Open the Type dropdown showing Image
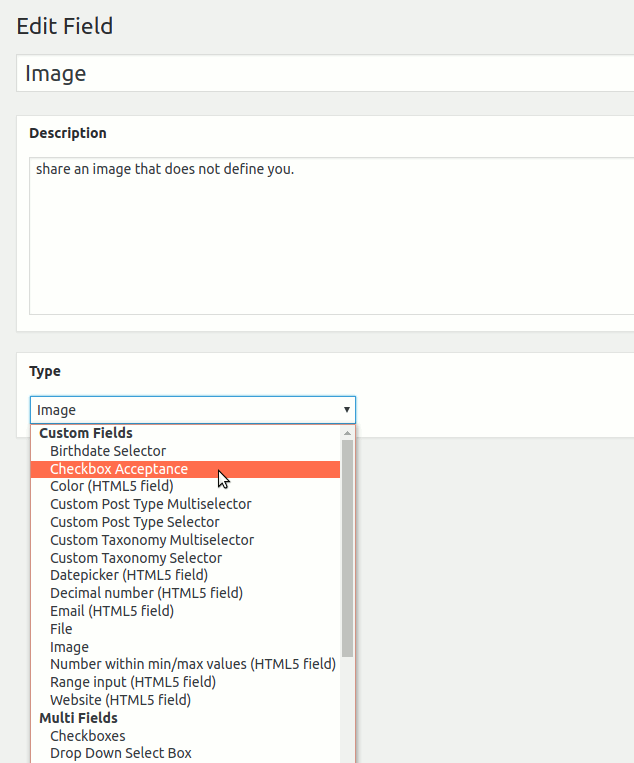634x763 pixels. [192, 410]
